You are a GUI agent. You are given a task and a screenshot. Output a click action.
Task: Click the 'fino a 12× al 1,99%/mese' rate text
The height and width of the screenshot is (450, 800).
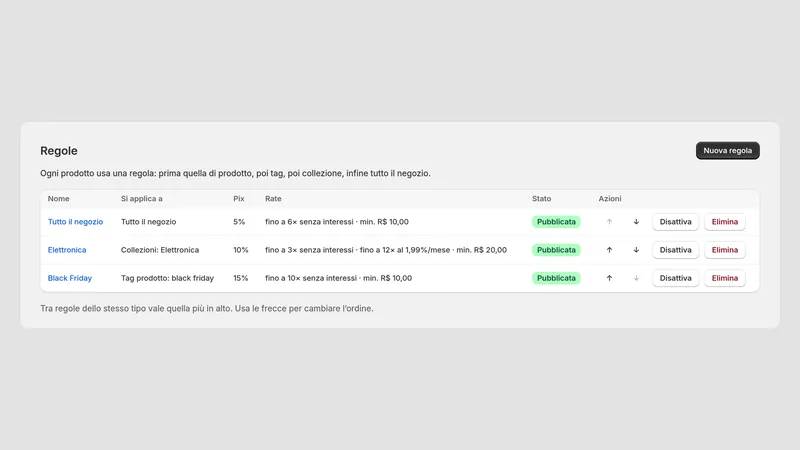pos(405,250)
